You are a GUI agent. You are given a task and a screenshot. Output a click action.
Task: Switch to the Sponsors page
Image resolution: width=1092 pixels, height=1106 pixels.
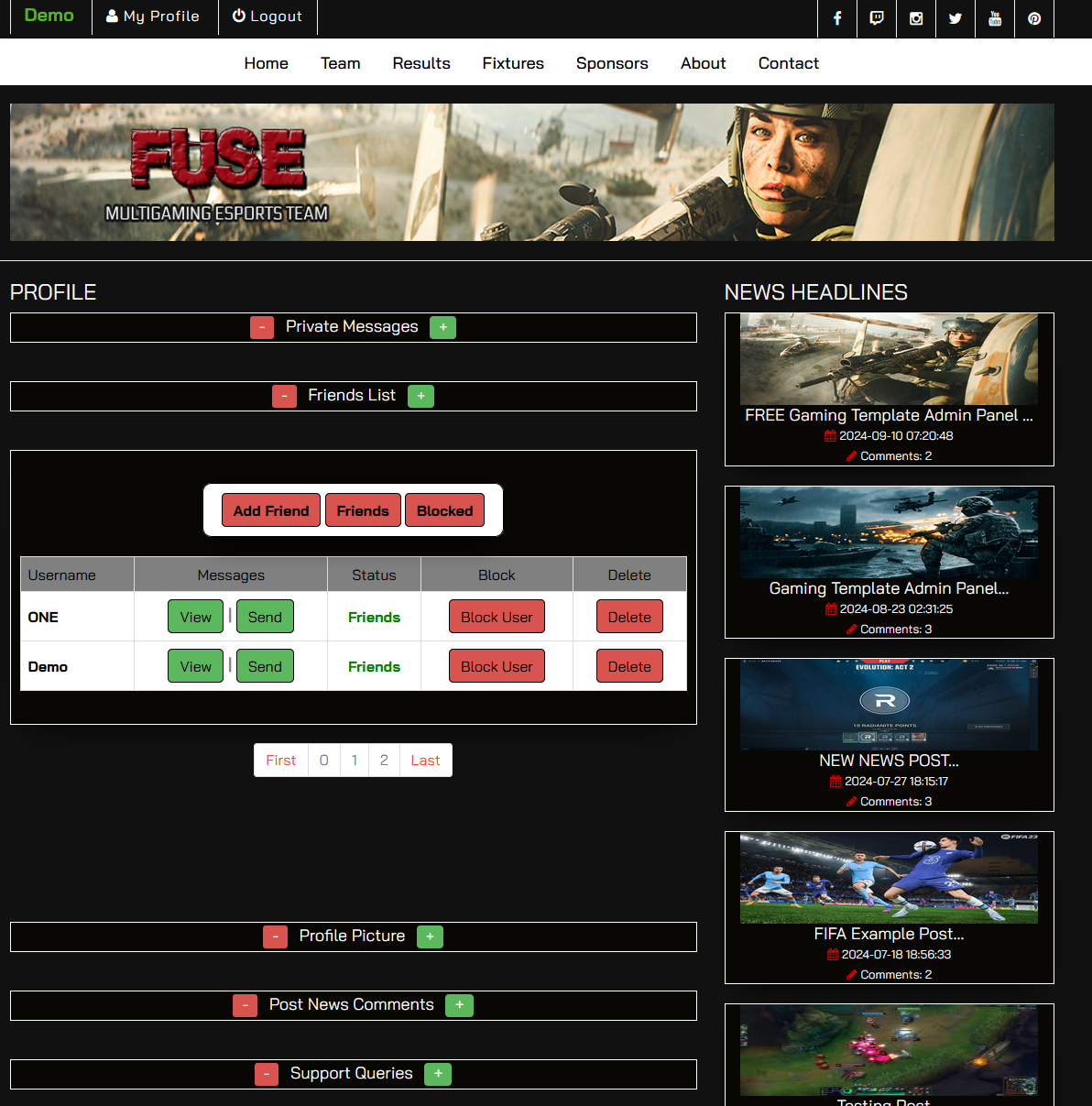tap(612, 62)
